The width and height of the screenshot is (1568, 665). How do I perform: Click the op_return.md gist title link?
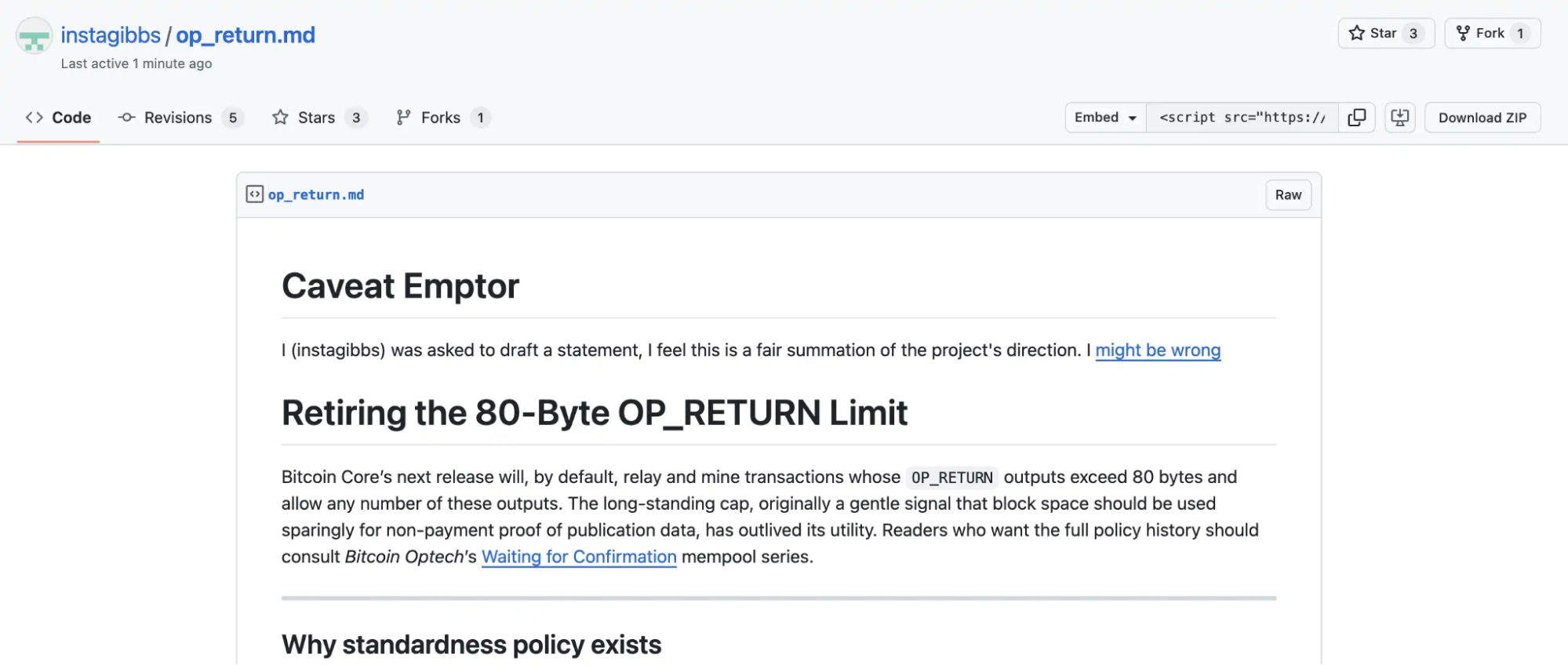tap(246, 35)
